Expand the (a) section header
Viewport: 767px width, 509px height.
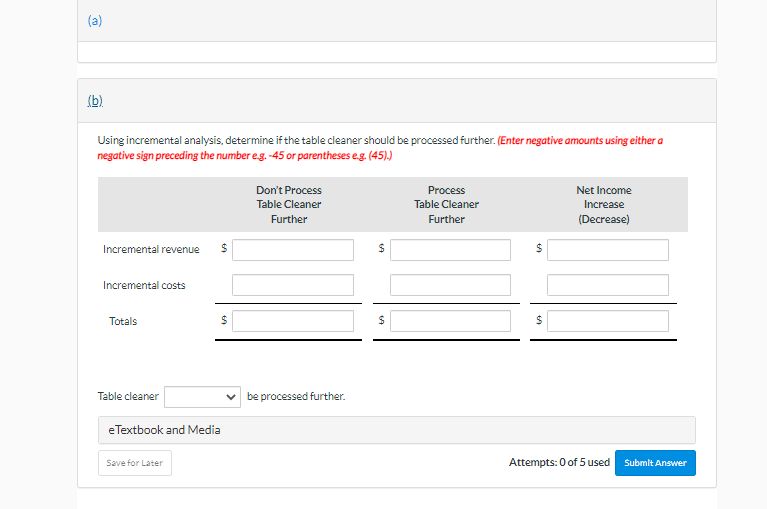(x=94, y=20)
